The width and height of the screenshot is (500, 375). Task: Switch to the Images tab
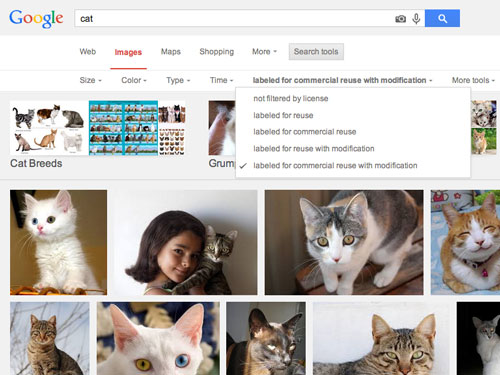point(128,52)
